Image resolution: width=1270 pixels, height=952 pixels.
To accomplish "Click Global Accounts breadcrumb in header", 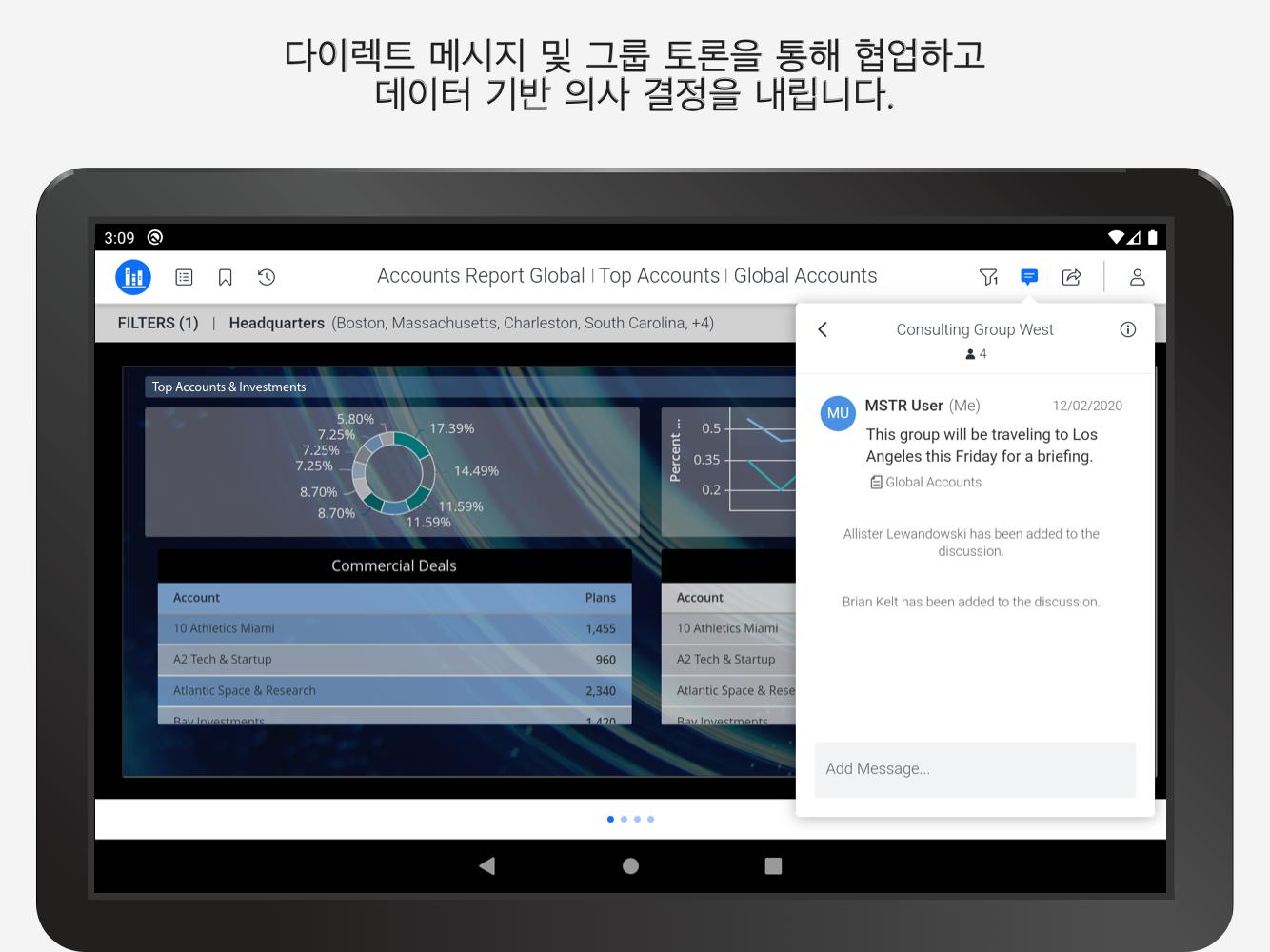I will point(805,276).
